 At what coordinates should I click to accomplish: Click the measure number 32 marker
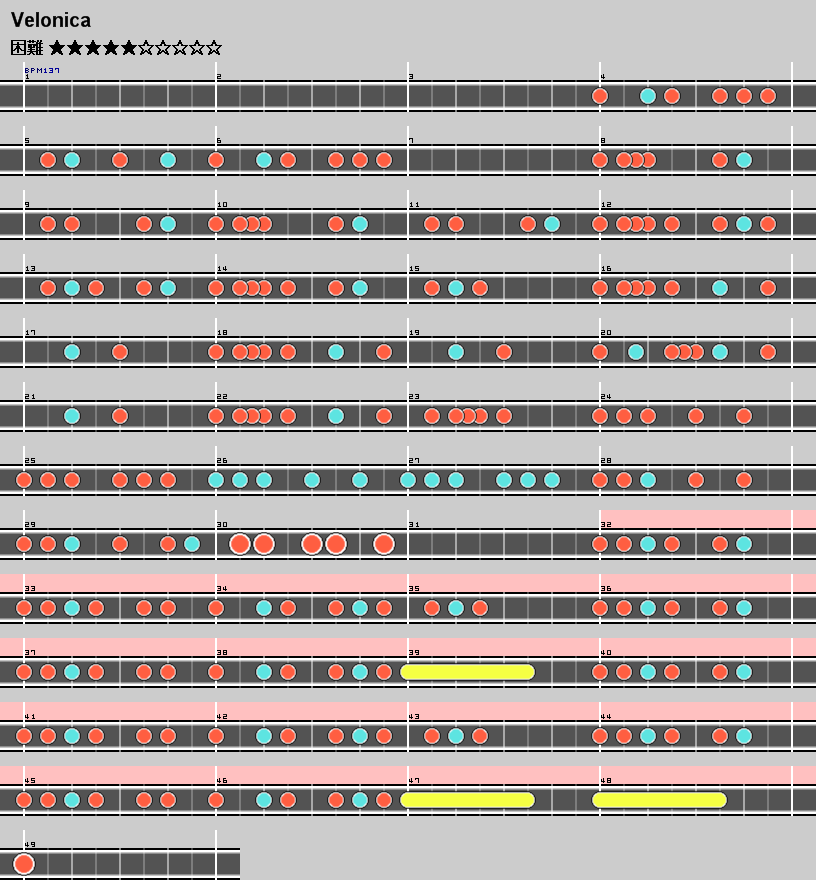point(606,525)
